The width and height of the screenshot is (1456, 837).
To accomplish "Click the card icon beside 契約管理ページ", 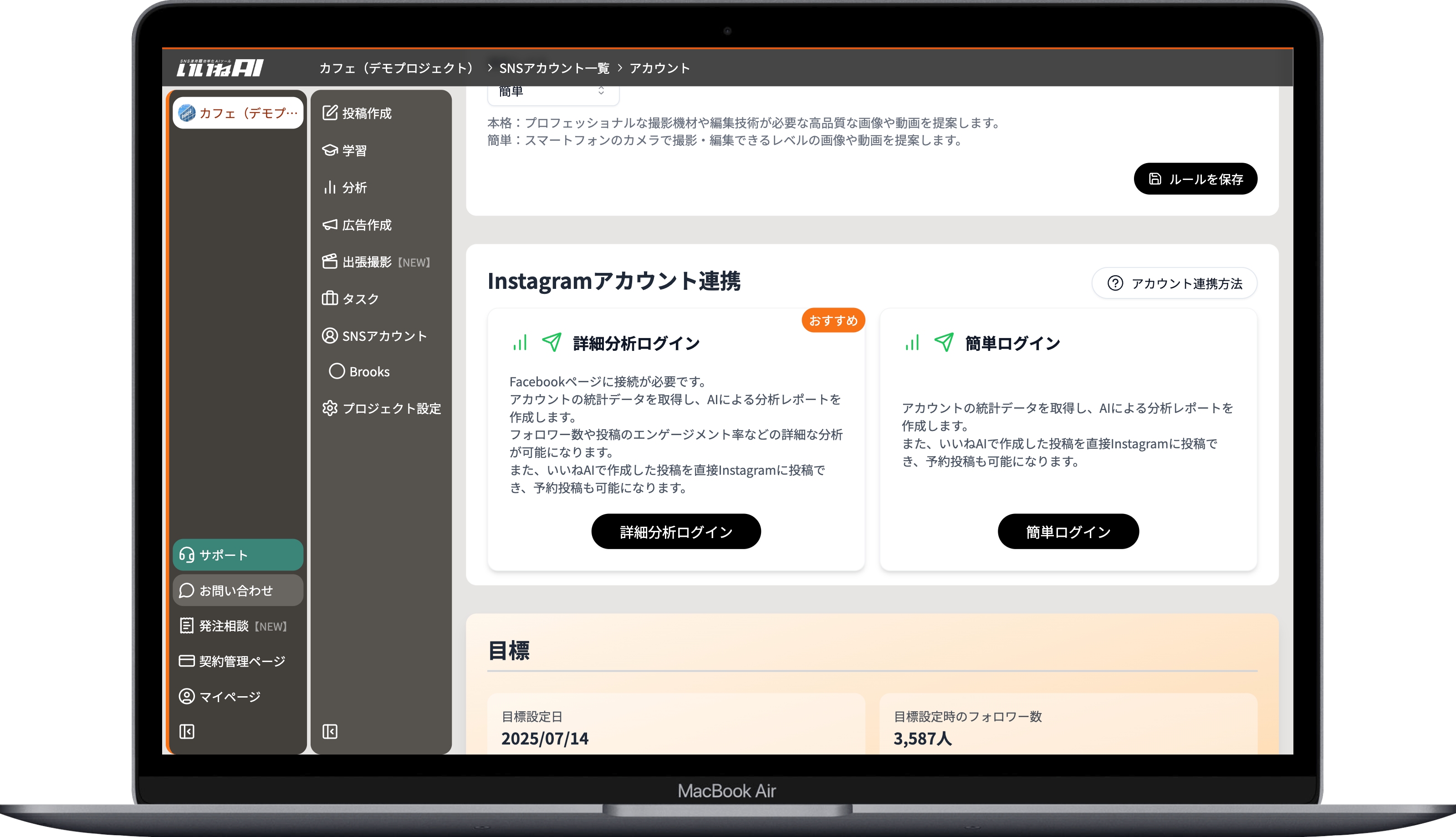I will [187, 661].
